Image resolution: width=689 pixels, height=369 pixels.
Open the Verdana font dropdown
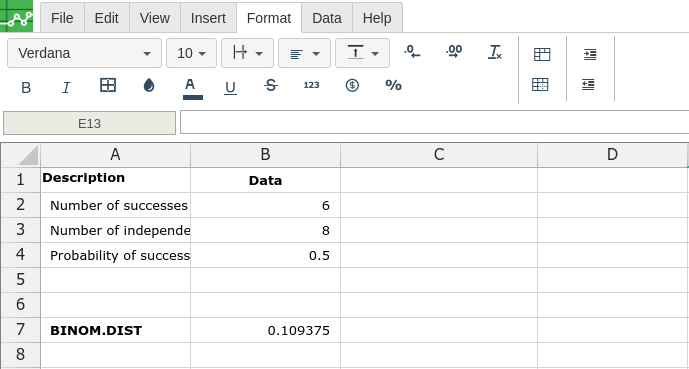84,53
